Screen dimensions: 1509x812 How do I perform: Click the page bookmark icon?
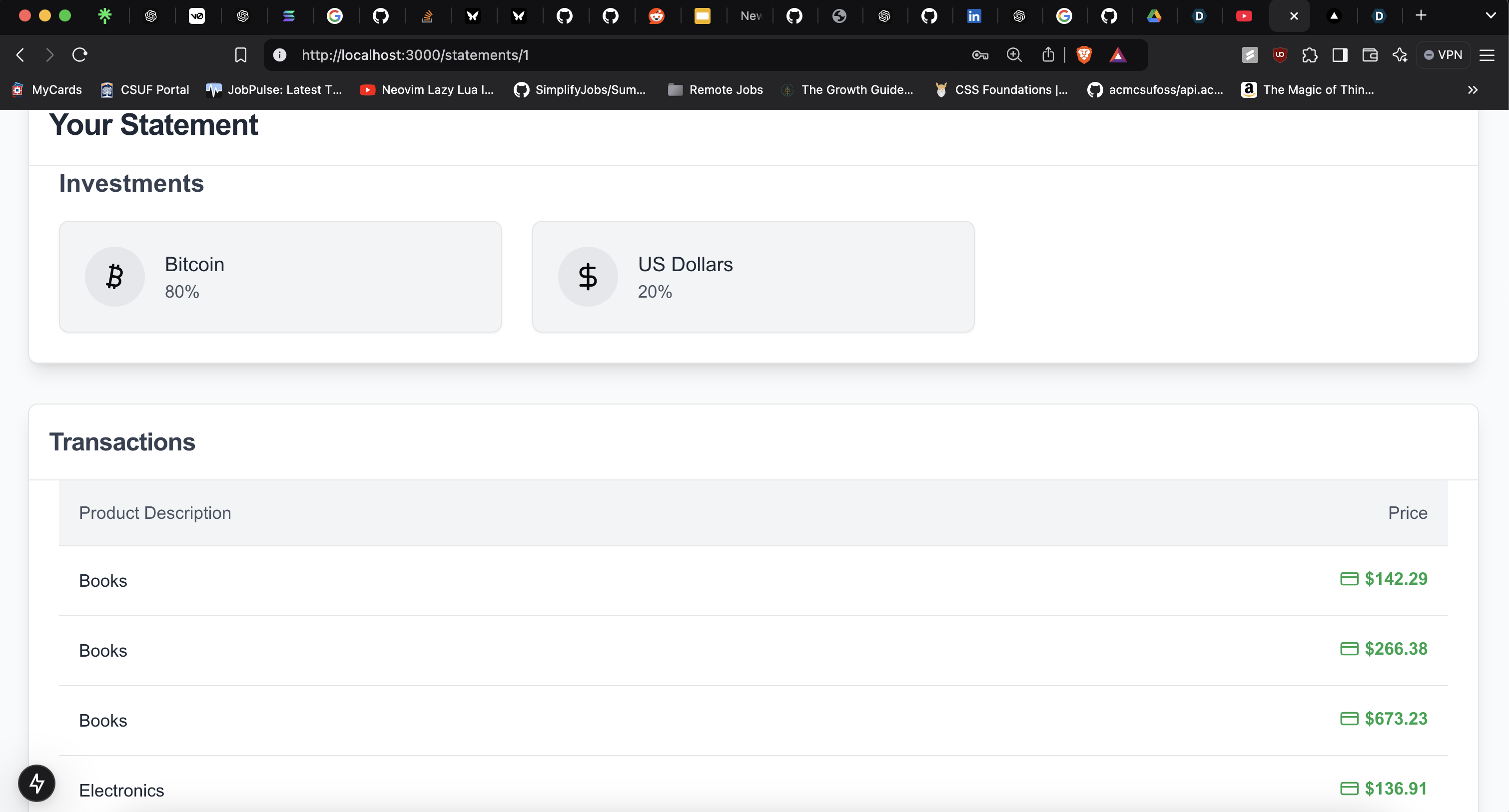click(241, 55)
